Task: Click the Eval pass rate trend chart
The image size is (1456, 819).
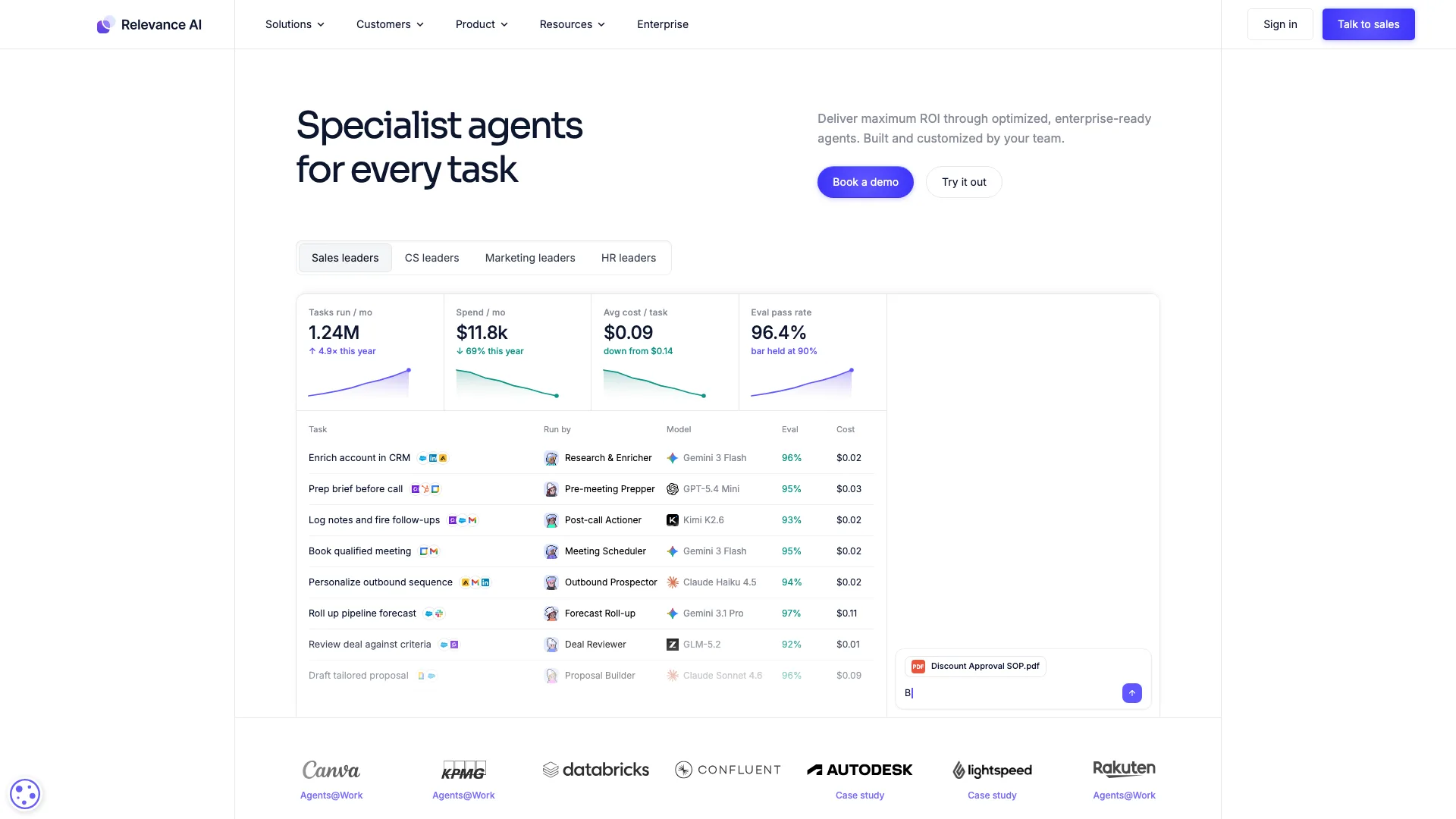Action: pyautogui.click(x=802, y=383)
